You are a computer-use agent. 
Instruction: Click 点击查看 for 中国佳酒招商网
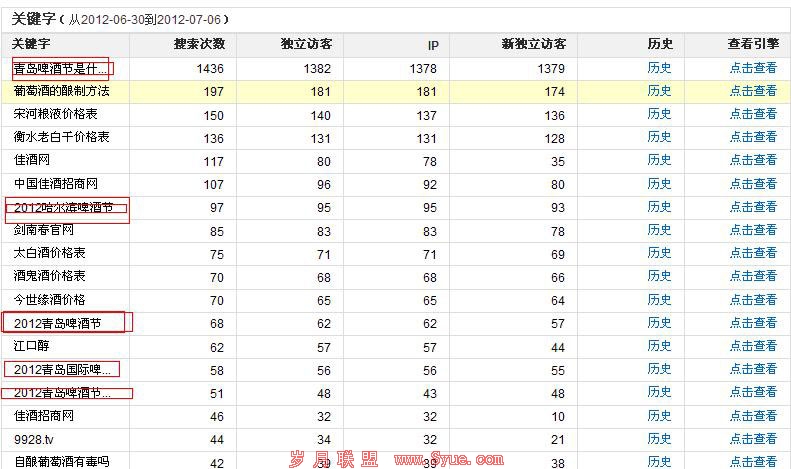click(x=753, y=184)
